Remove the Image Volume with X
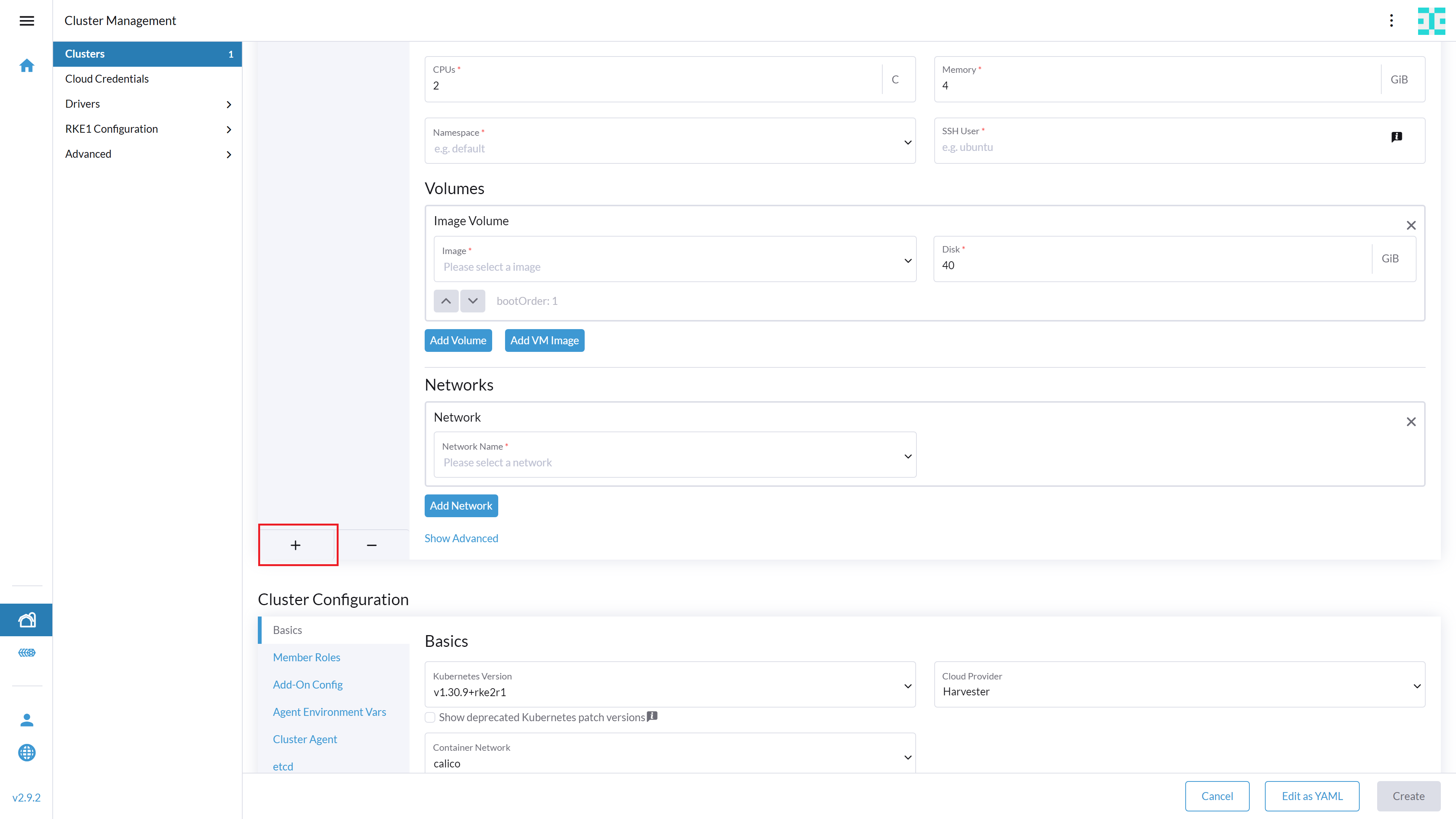The height and width of the screenshot is (819, 1456). pos(1411,226)
